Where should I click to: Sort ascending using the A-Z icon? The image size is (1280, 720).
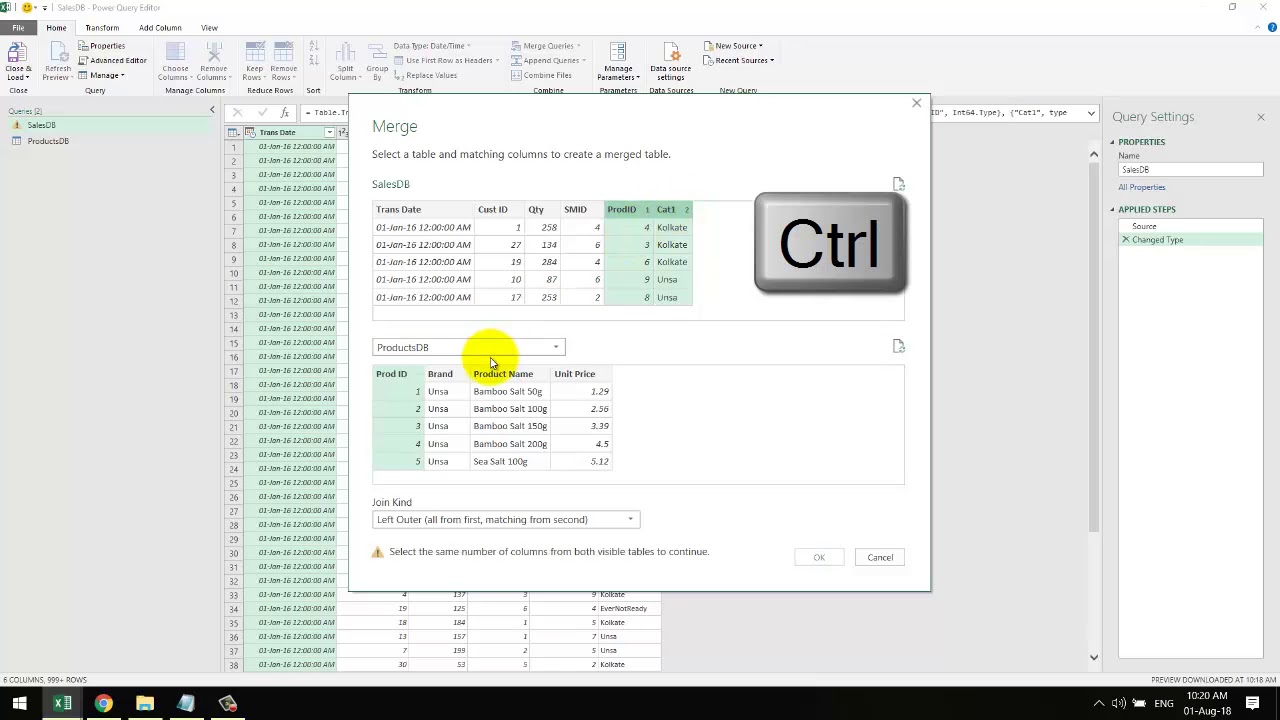[314, 48]
